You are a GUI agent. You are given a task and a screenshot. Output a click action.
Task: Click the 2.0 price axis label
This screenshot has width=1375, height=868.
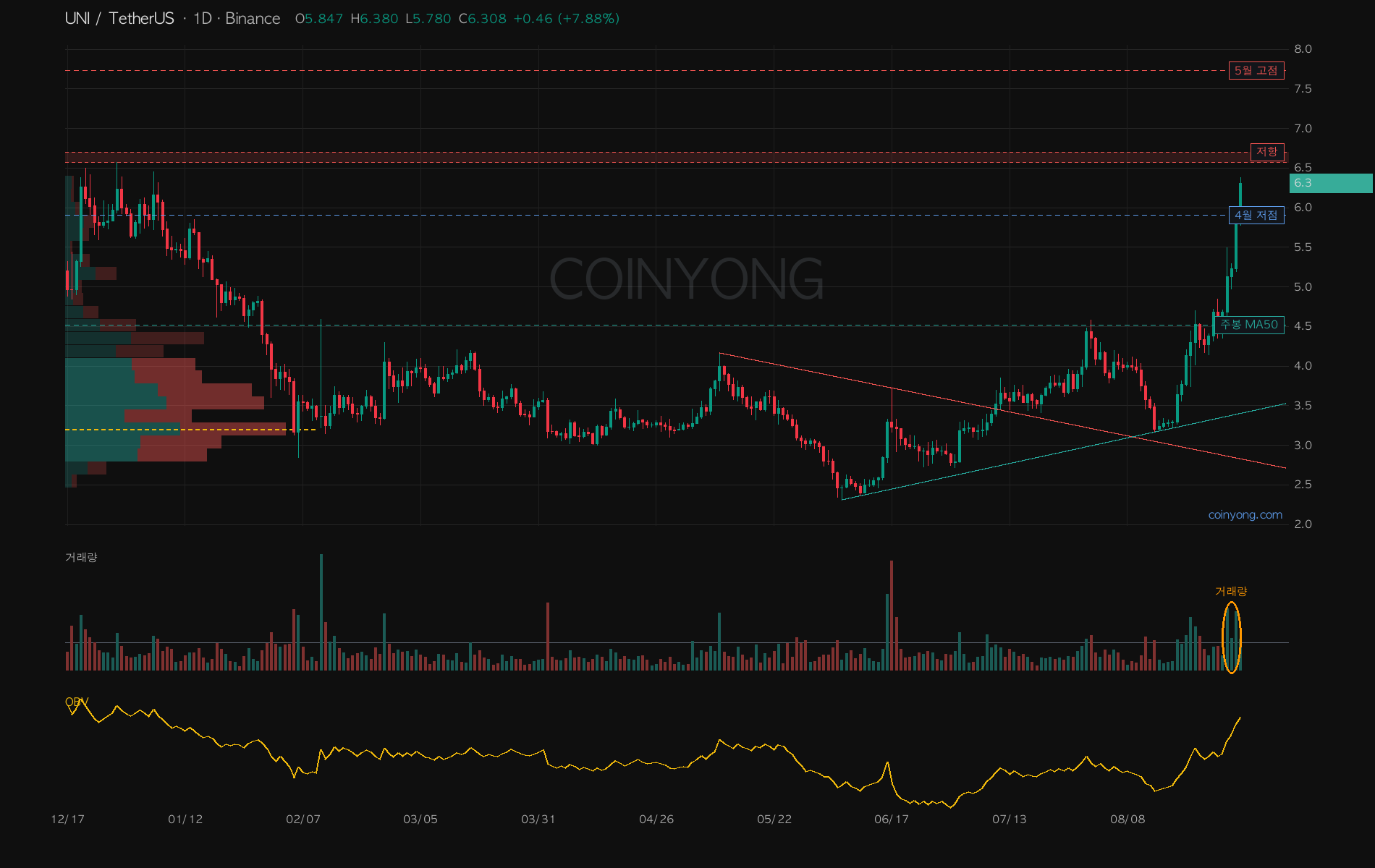1303,524
